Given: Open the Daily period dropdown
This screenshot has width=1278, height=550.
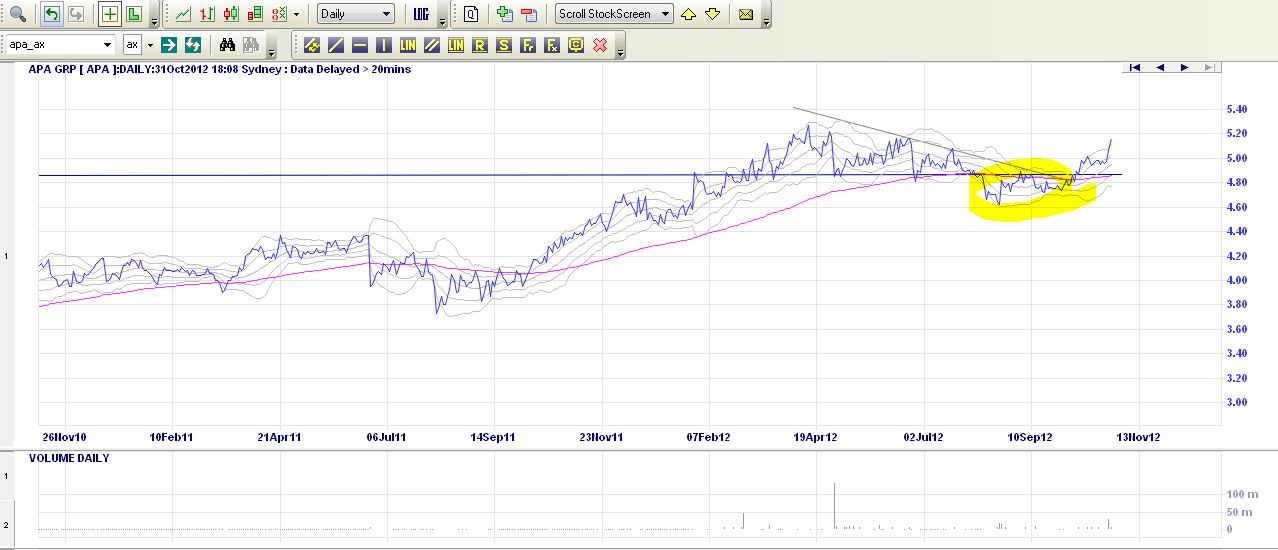Looking at the screenshot, I should [x=356, y=14].
